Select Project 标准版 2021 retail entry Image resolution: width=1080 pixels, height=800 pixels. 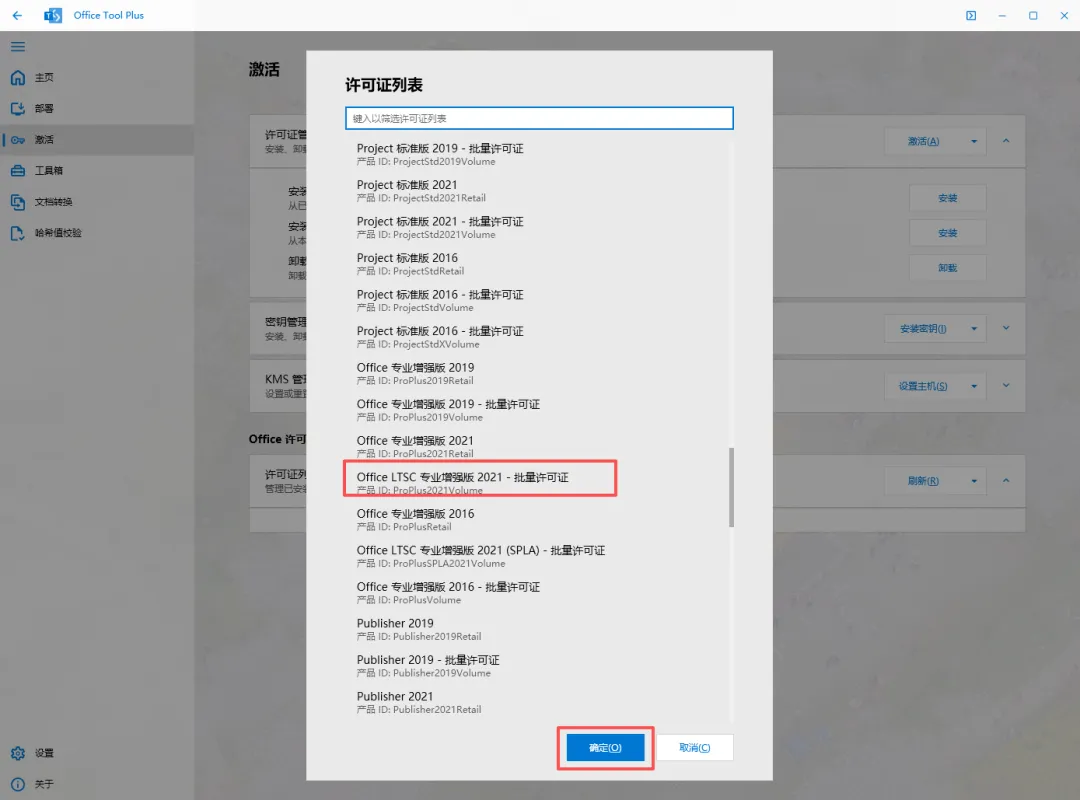tap(539, 191)
